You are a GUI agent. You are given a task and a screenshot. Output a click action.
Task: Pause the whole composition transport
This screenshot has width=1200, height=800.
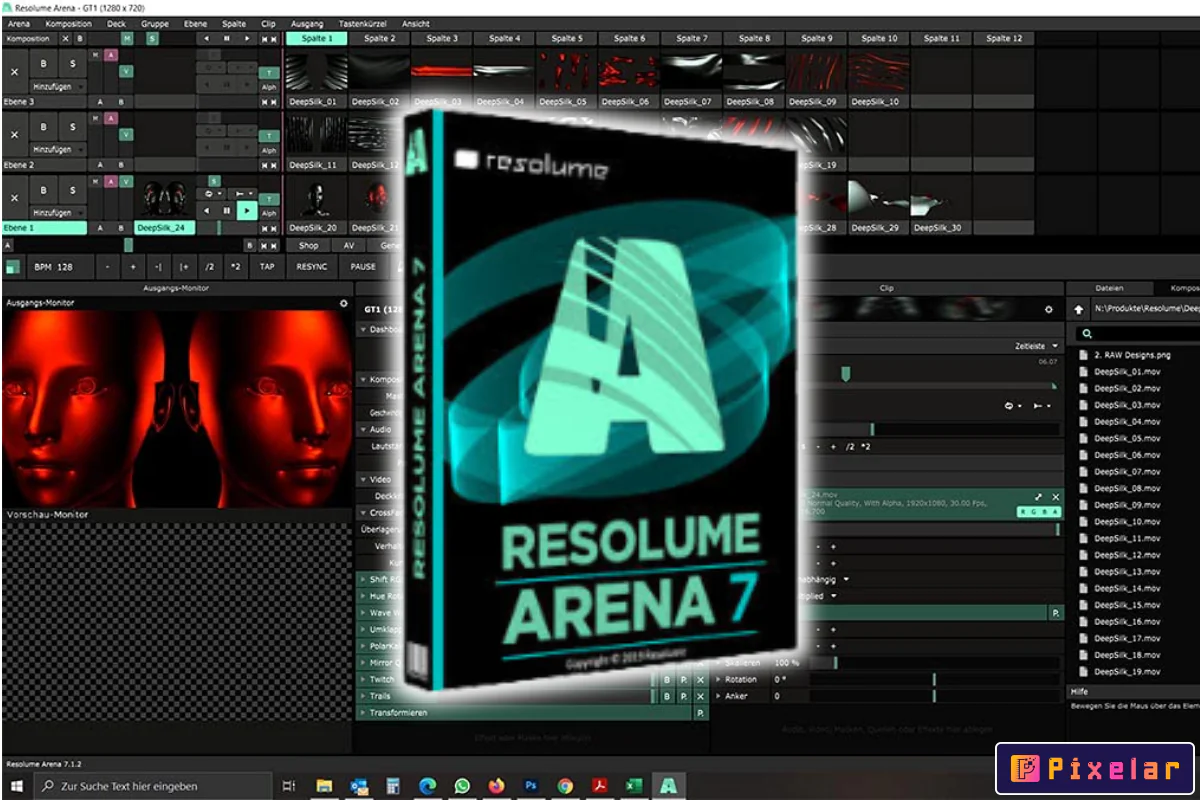[x=227, y=38]
